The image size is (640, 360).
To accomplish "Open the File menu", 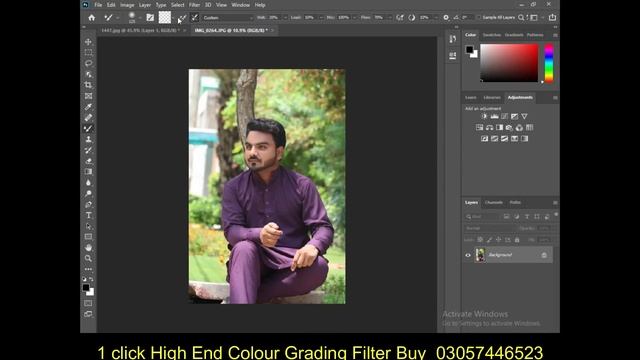I will [98, 5].
